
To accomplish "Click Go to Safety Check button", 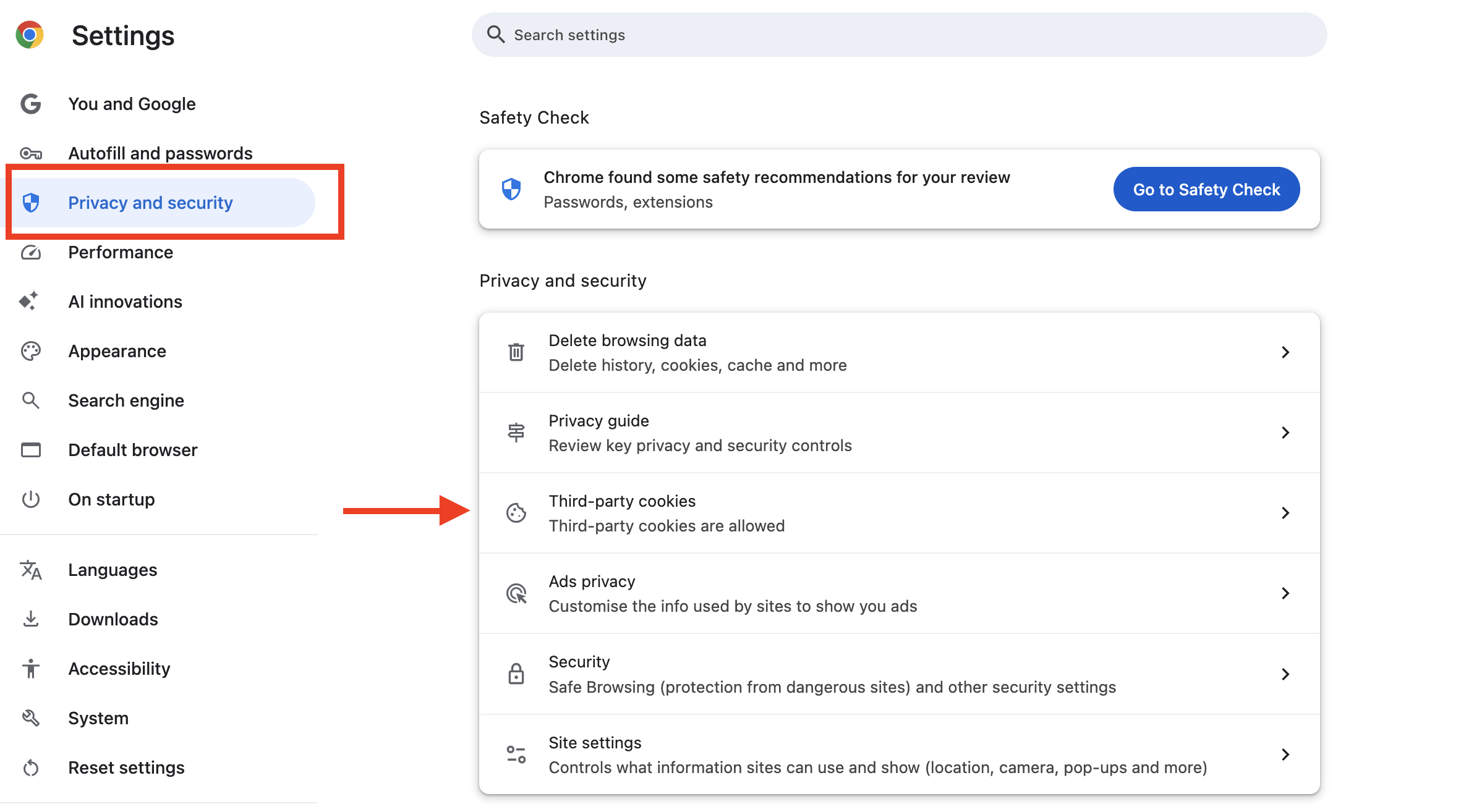I will pyautogui.click(x=1206, y=189).
